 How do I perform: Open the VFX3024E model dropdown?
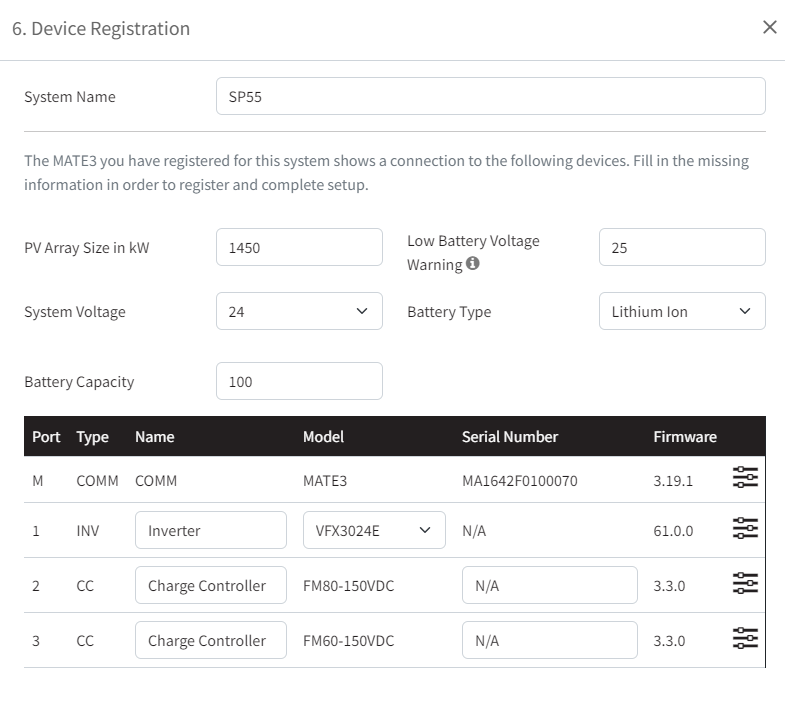pos(374,530)
